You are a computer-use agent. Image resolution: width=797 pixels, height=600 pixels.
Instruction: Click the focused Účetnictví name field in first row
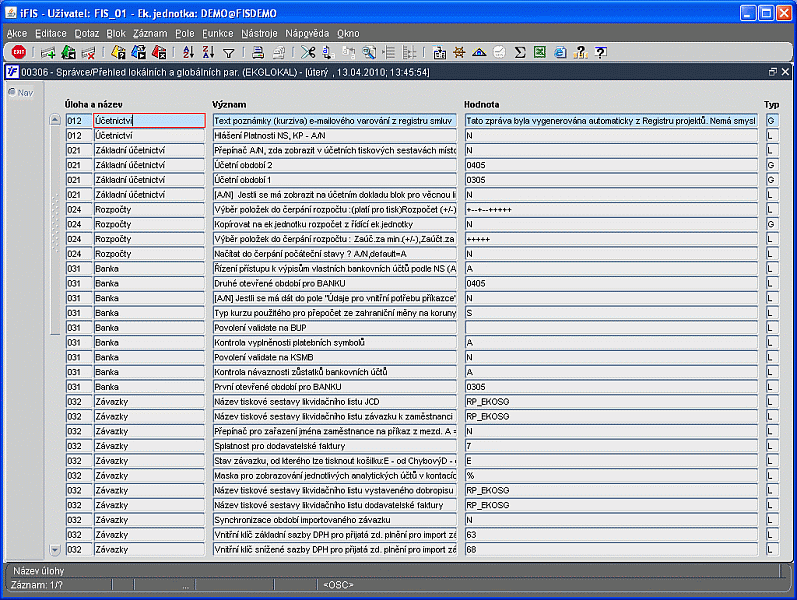pos(149,121)
